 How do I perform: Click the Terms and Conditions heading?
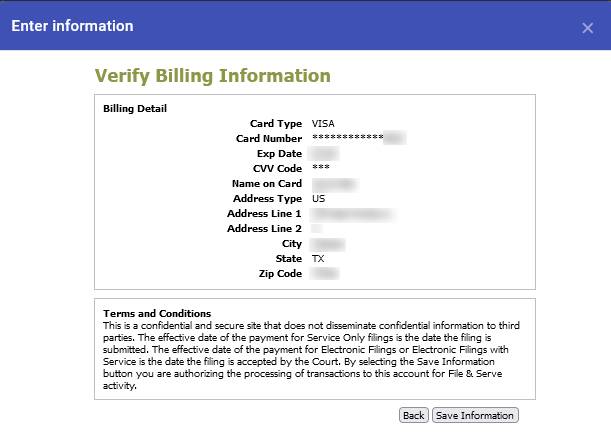coord(157,313)
